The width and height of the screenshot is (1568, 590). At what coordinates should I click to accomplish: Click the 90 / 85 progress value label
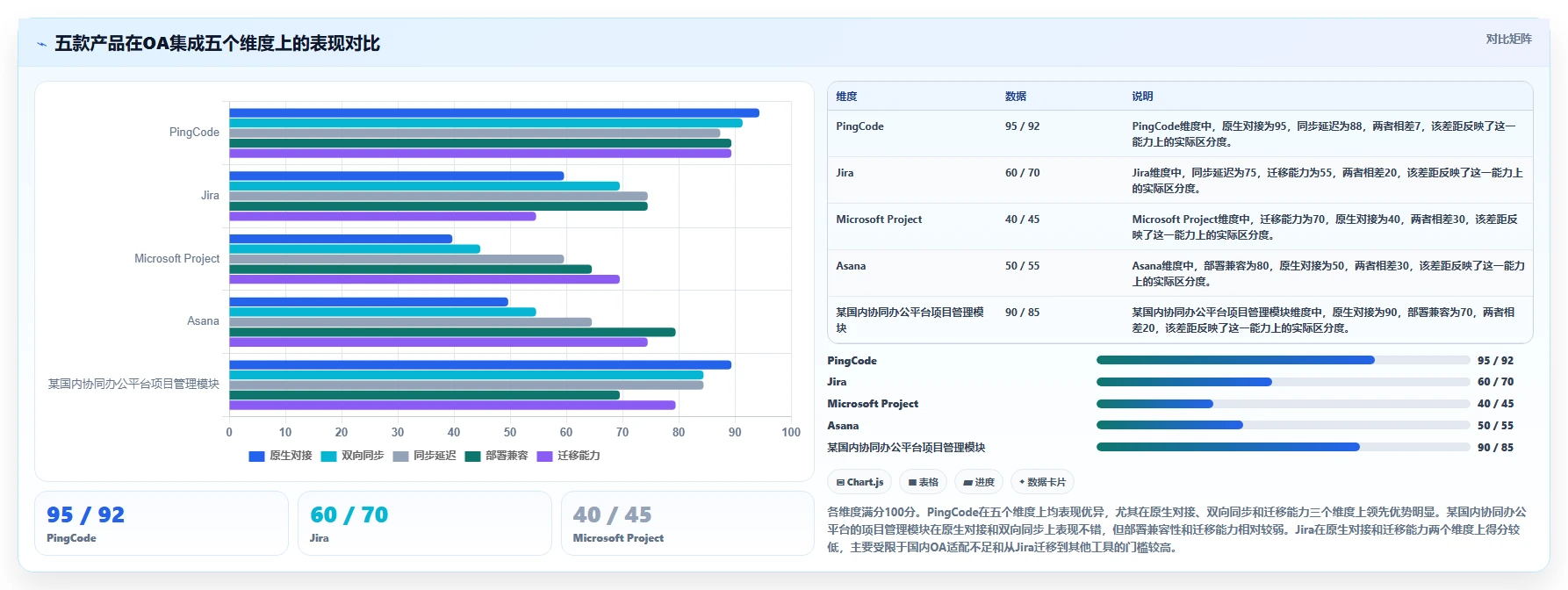1495,448
